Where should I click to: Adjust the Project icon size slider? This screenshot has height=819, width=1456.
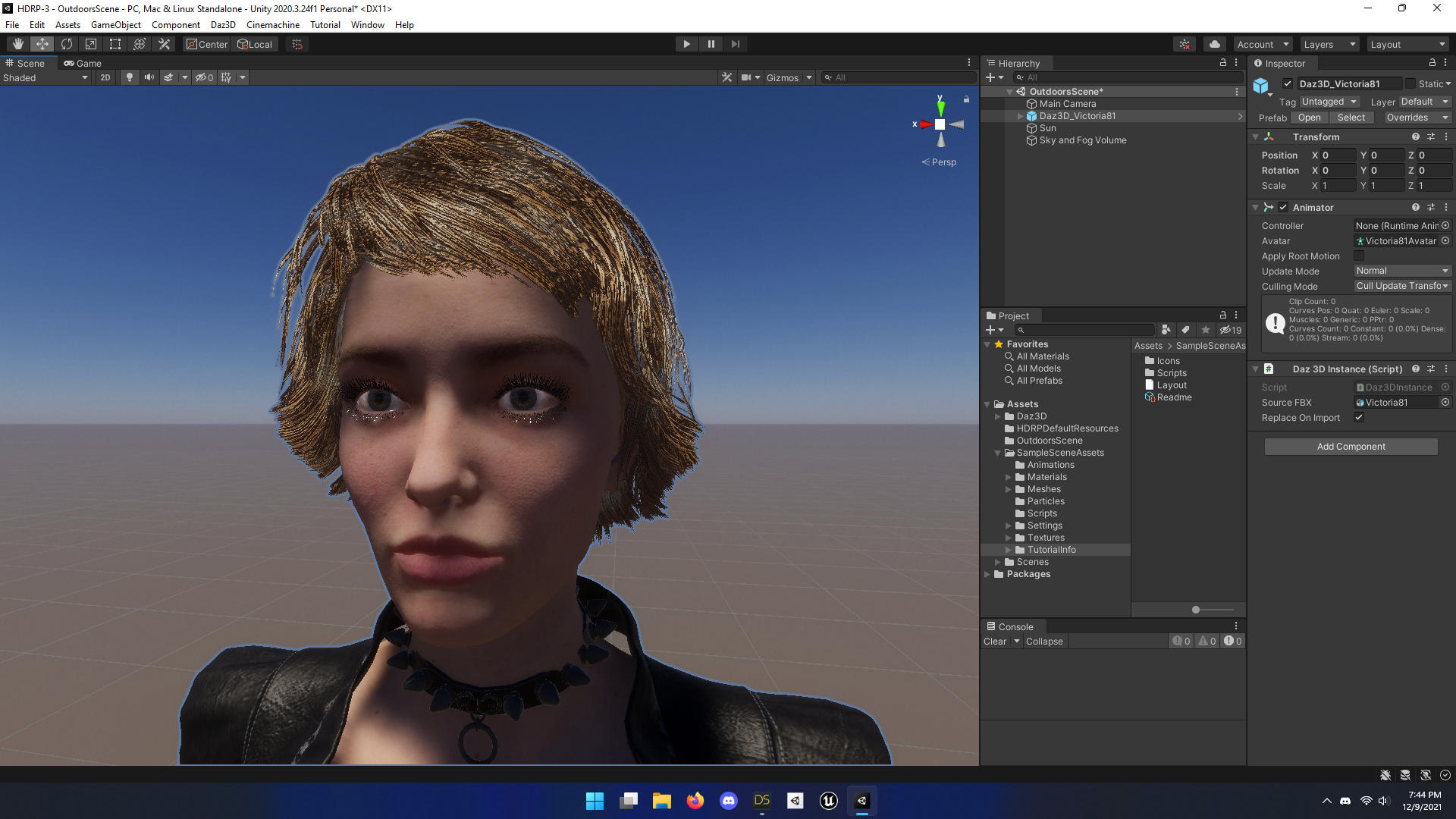pyautogui.click(x=1196, y=610)
